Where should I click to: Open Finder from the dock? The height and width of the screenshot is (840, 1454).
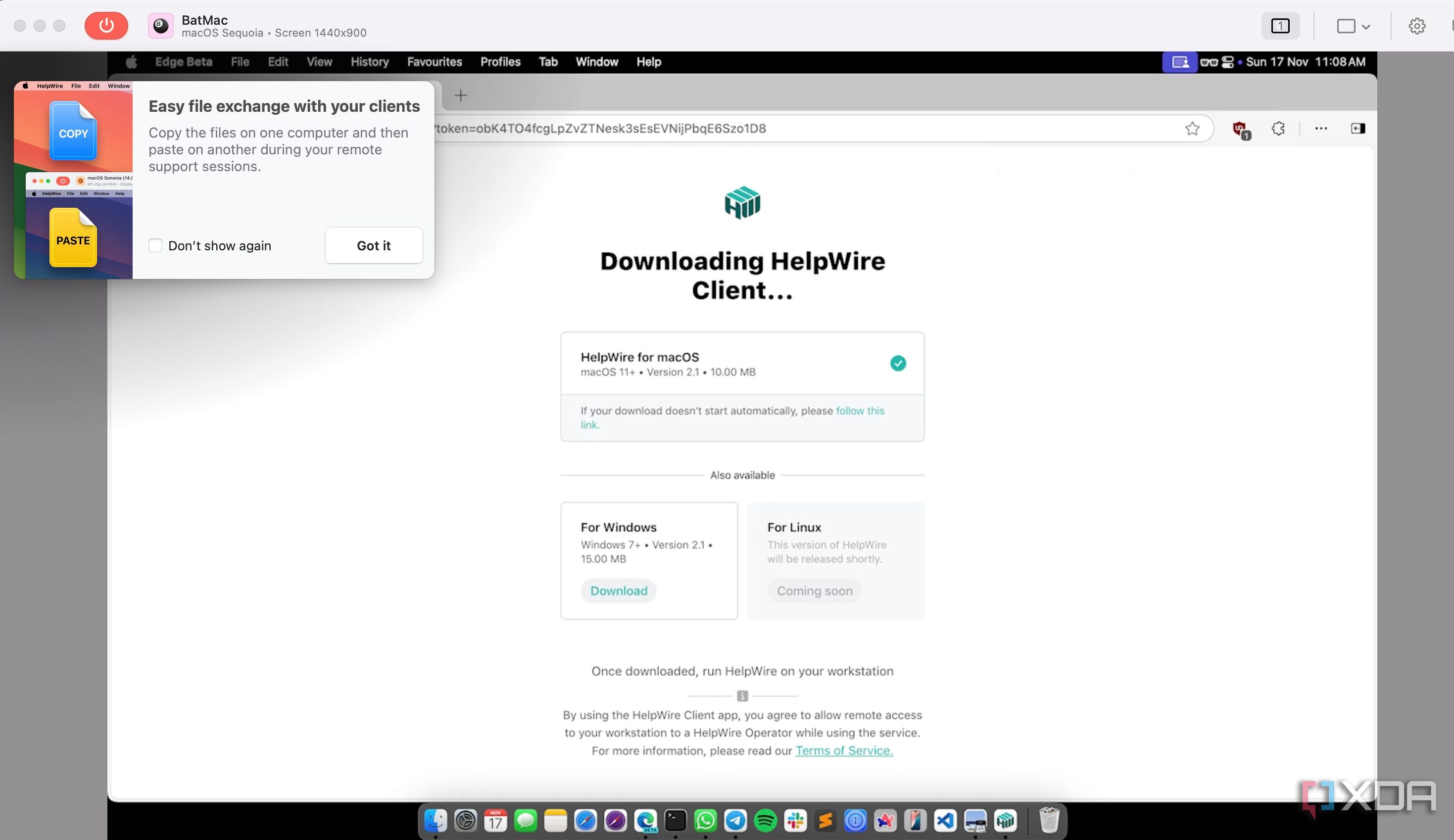[436, 820]
